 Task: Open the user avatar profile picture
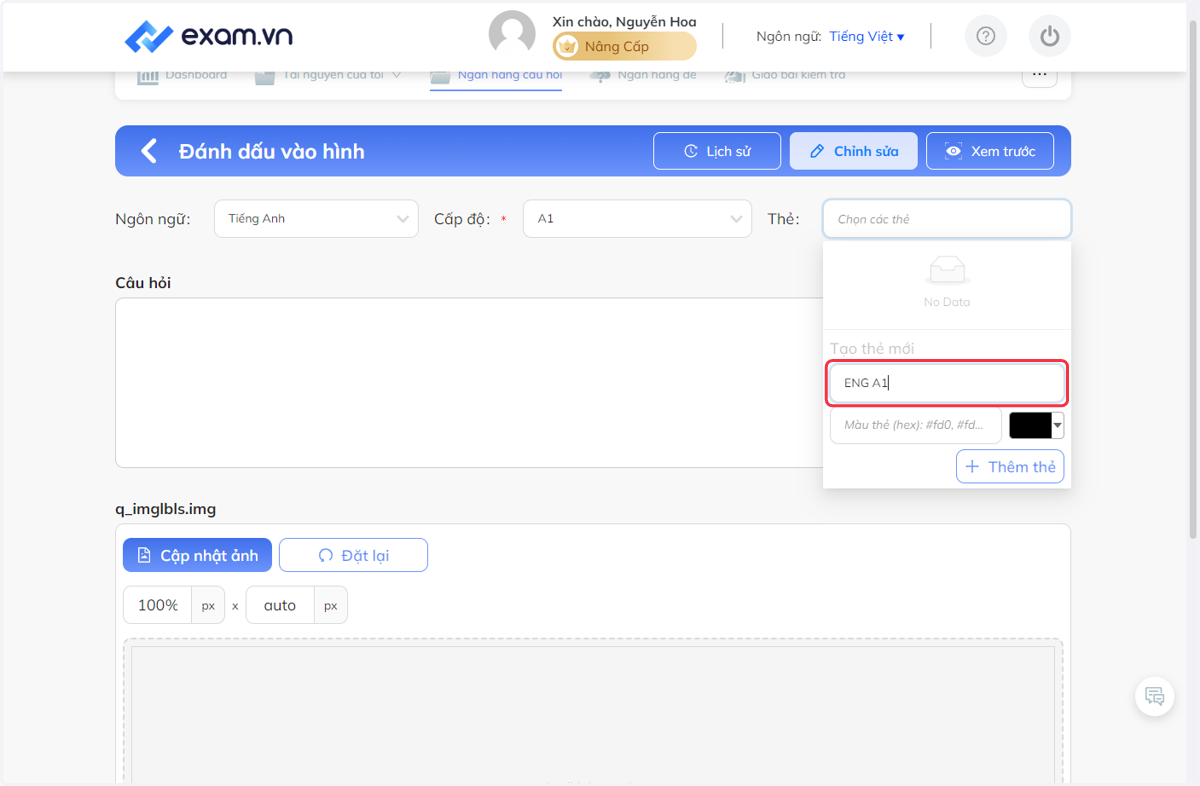point(512,35)
